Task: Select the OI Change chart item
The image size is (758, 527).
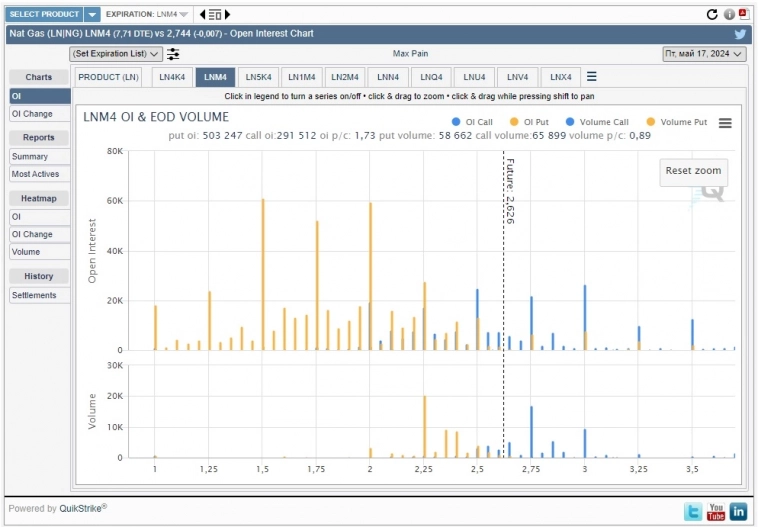Action: tap(32, 114)
